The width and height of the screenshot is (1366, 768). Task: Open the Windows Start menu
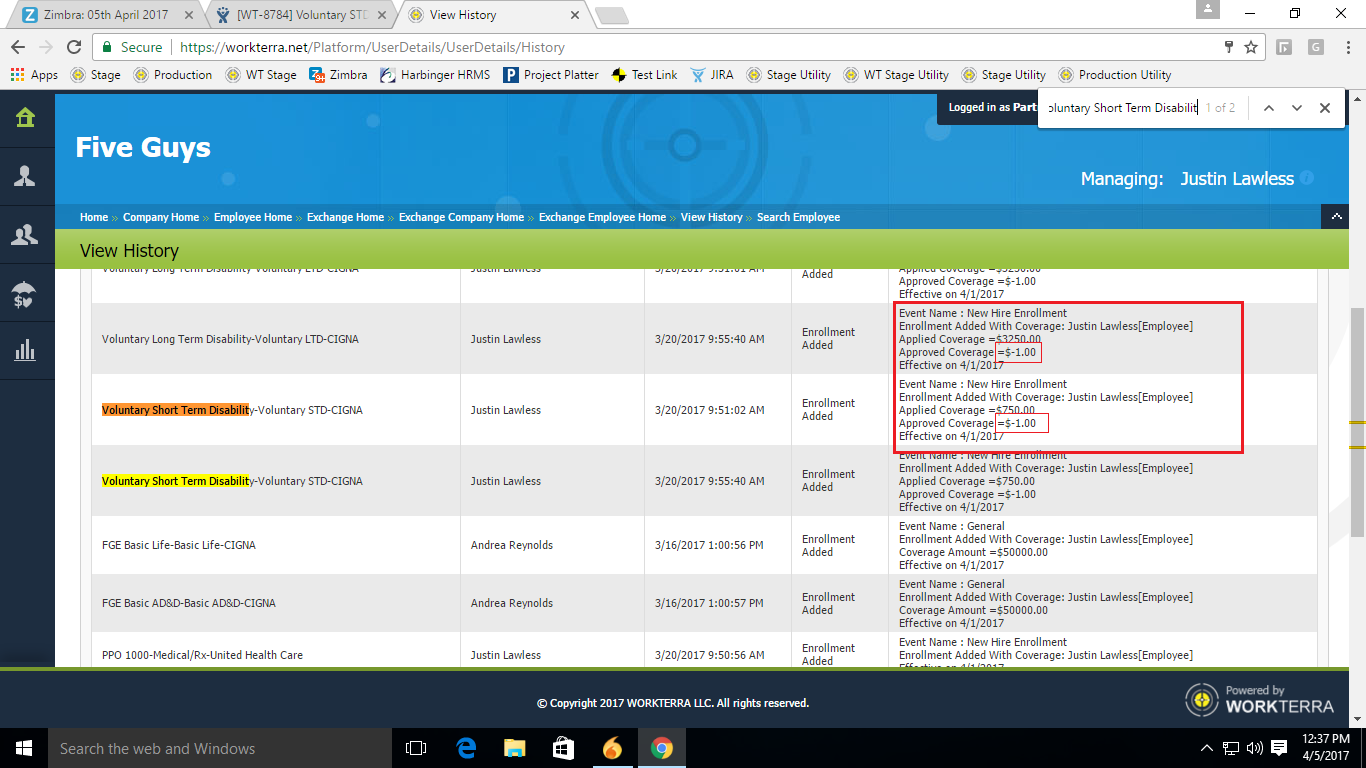pos(22,748)
